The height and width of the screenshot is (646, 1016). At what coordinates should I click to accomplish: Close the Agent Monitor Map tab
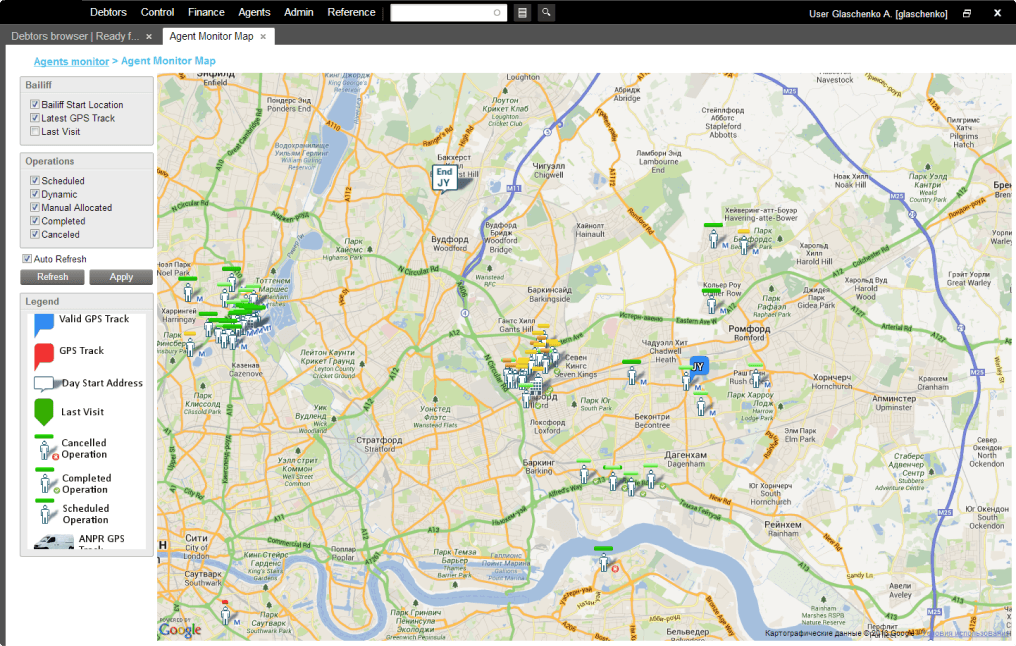[x=263, y=37]
